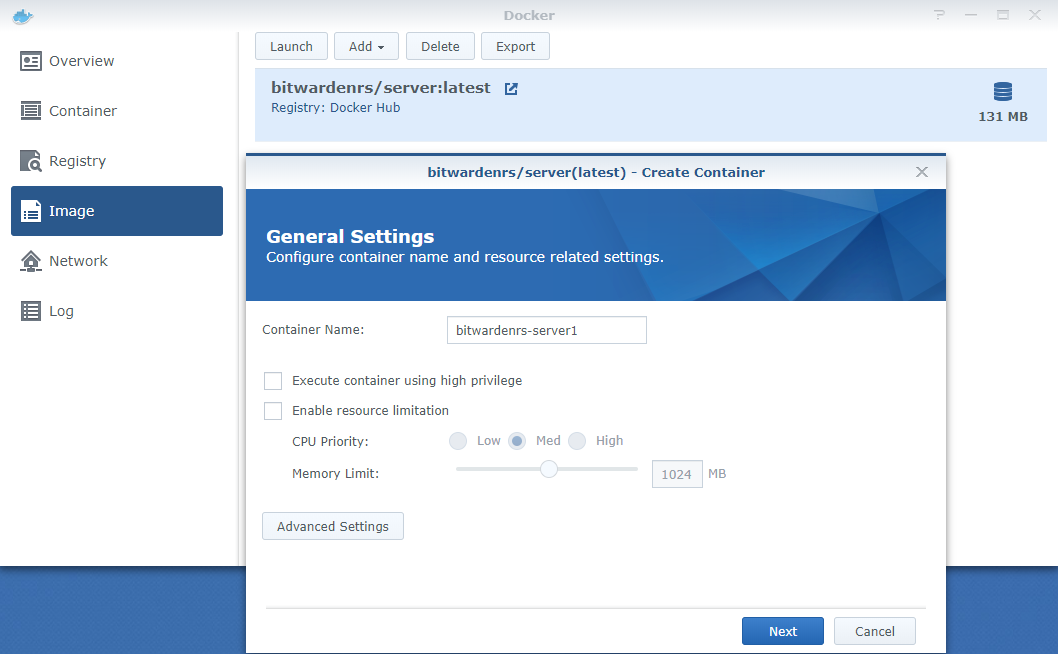Viewport: 1058px width, 654px height.
Task: Click the Log list icon
Action: tap(30, 311)
